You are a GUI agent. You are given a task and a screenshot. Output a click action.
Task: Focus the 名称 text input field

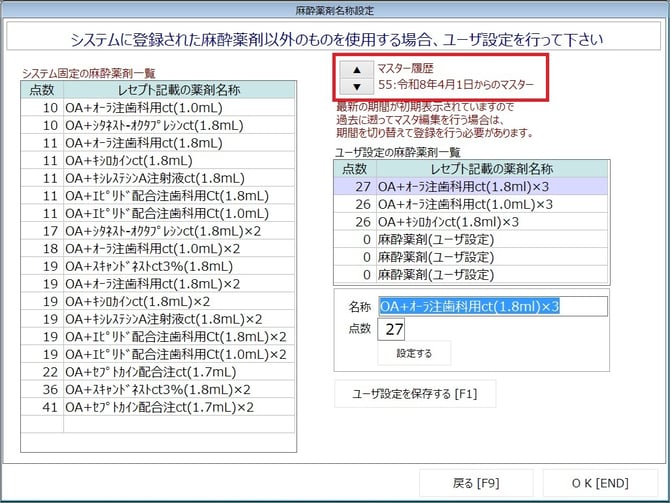492,307
